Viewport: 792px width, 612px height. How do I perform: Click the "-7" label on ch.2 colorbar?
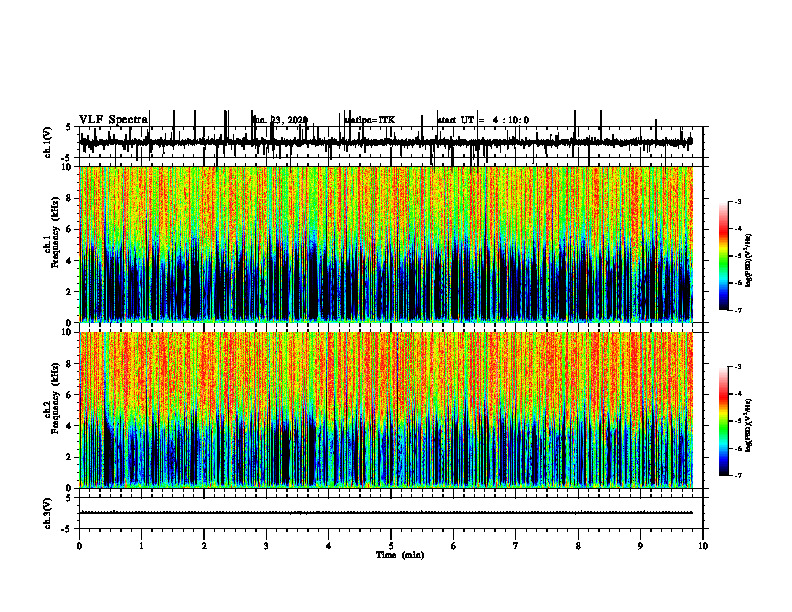point(738,475)
